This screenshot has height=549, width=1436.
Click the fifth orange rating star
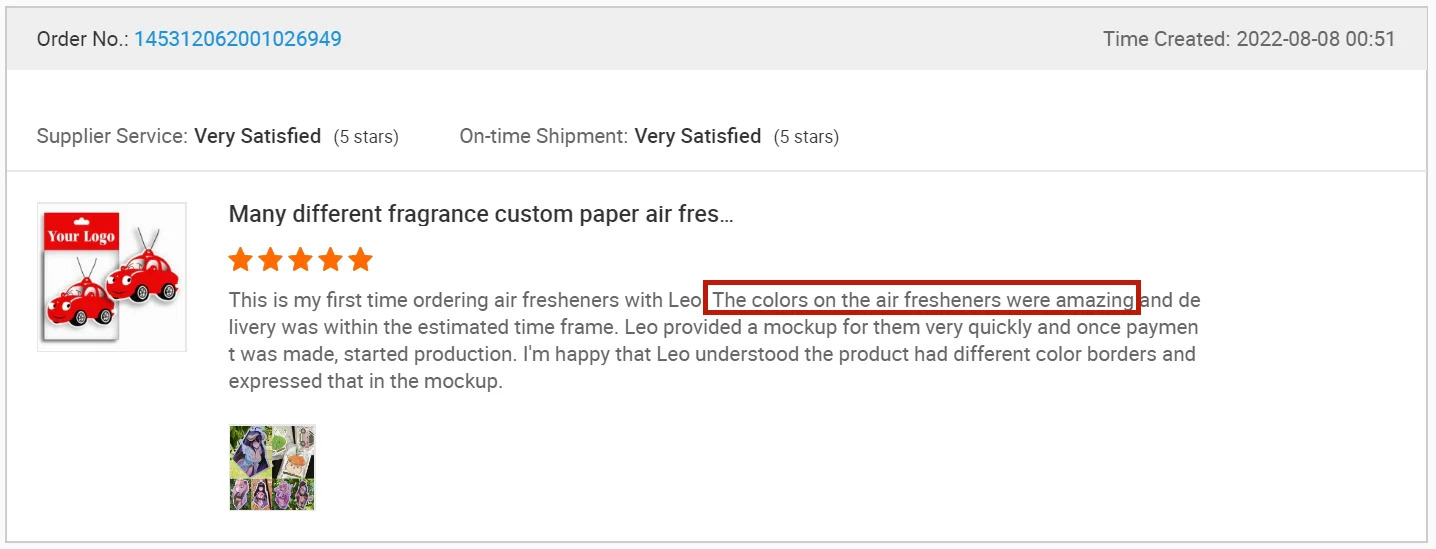360,261
